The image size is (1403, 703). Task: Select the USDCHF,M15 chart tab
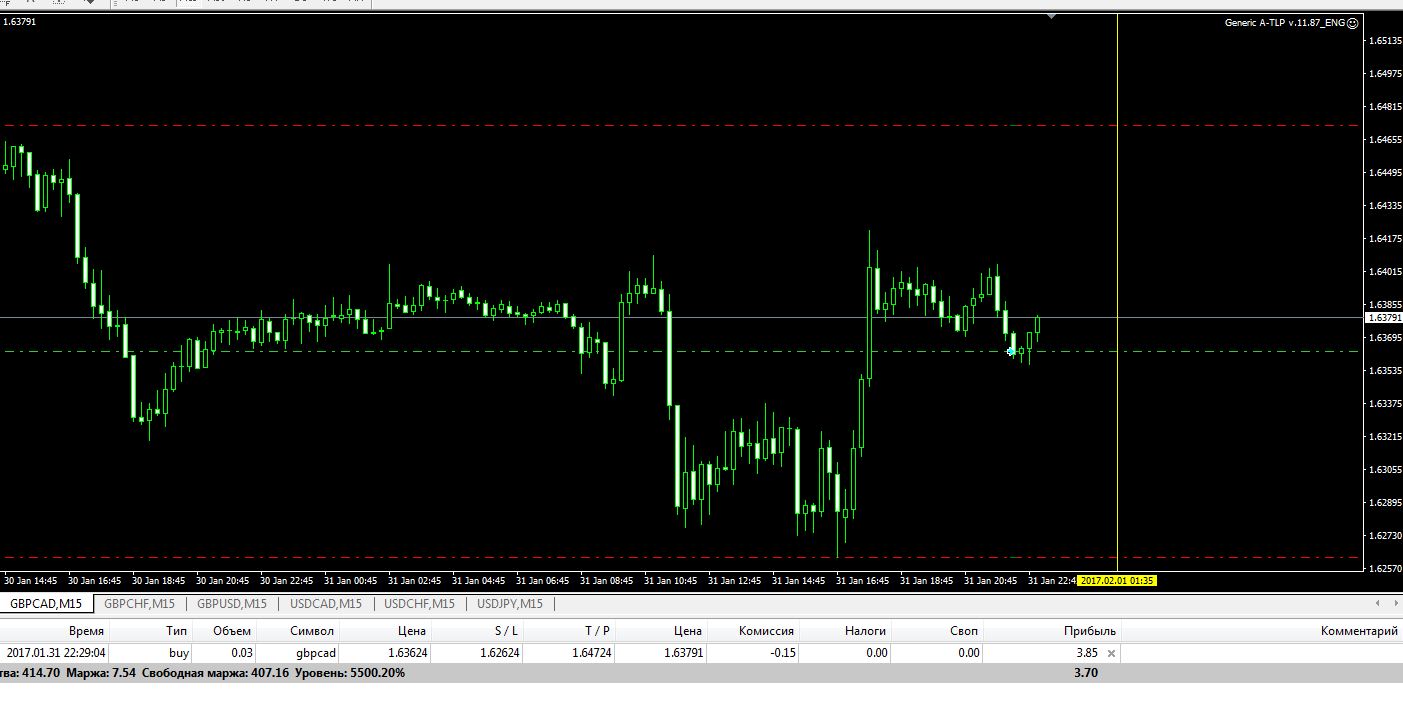tap(419, 603)
